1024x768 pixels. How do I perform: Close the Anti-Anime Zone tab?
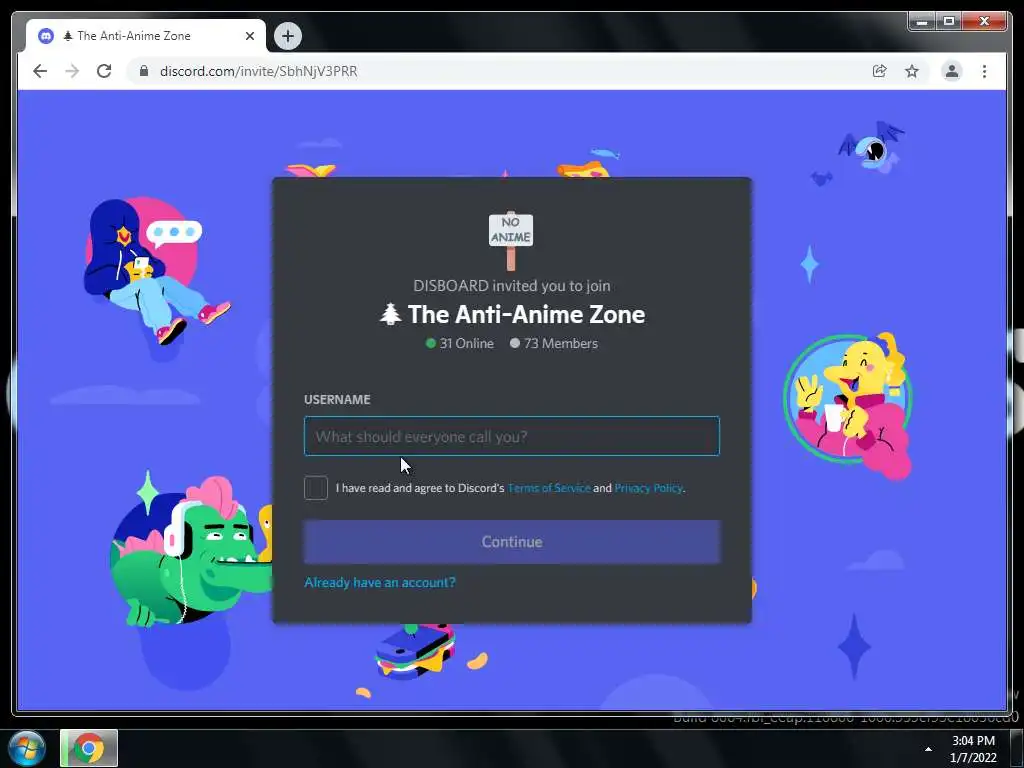tap(249, 36)
